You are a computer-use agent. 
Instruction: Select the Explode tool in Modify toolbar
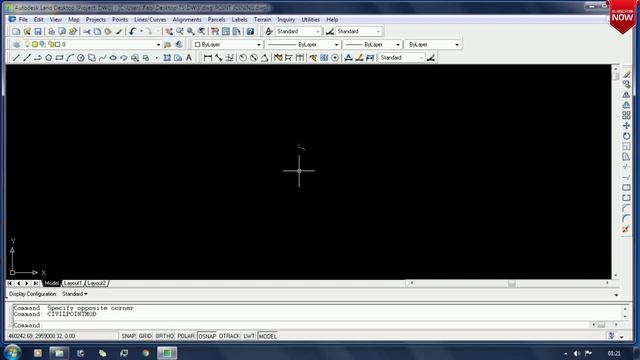626,229
